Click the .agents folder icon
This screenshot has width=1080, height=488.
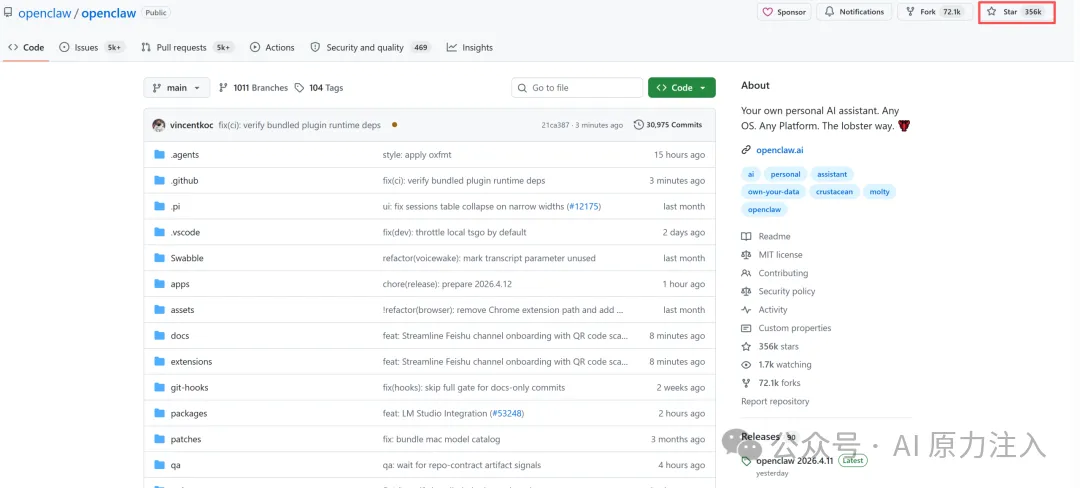(160, 154)
